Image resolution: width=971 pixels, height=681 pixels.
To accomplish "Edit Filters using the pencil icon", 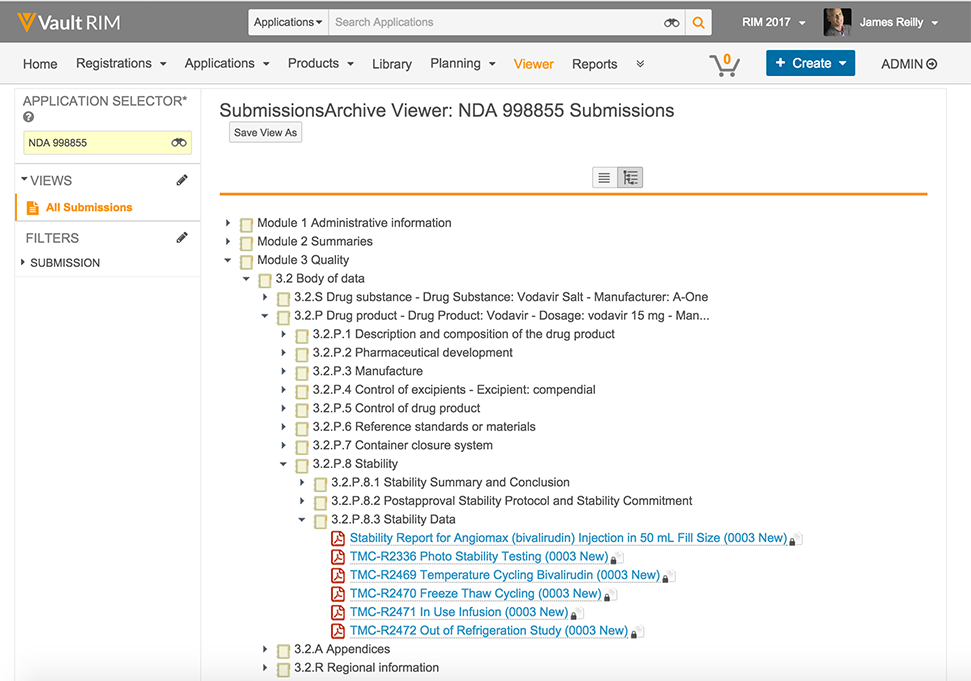I will (182, 238).
